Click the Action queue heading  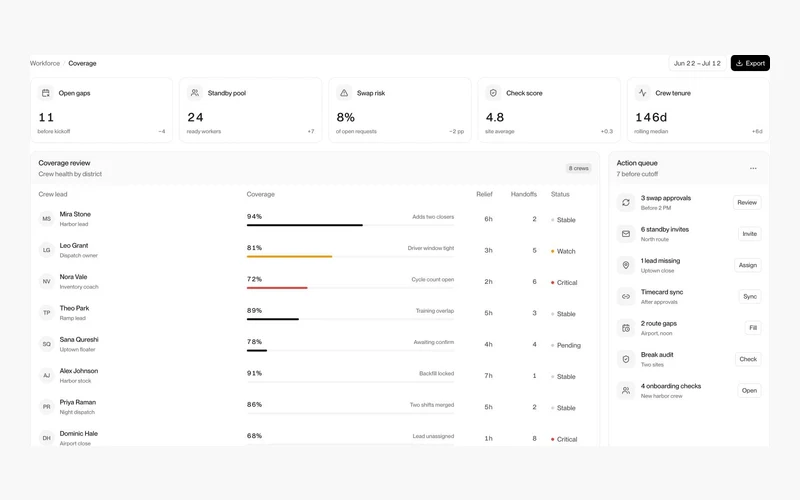tap(637, 163)
